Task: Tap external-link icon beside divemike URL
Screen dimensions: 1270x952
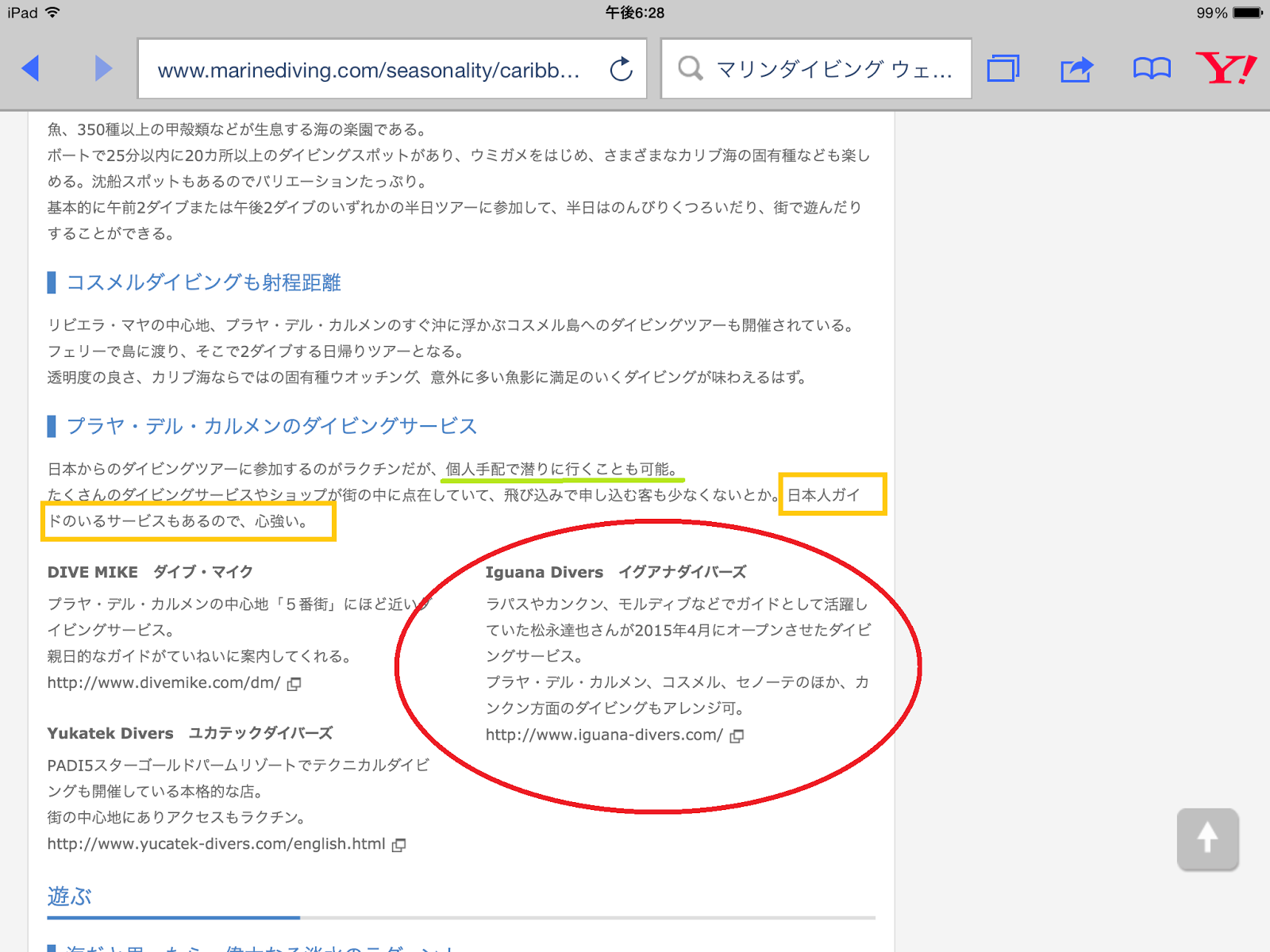Action: coord(294,684)
